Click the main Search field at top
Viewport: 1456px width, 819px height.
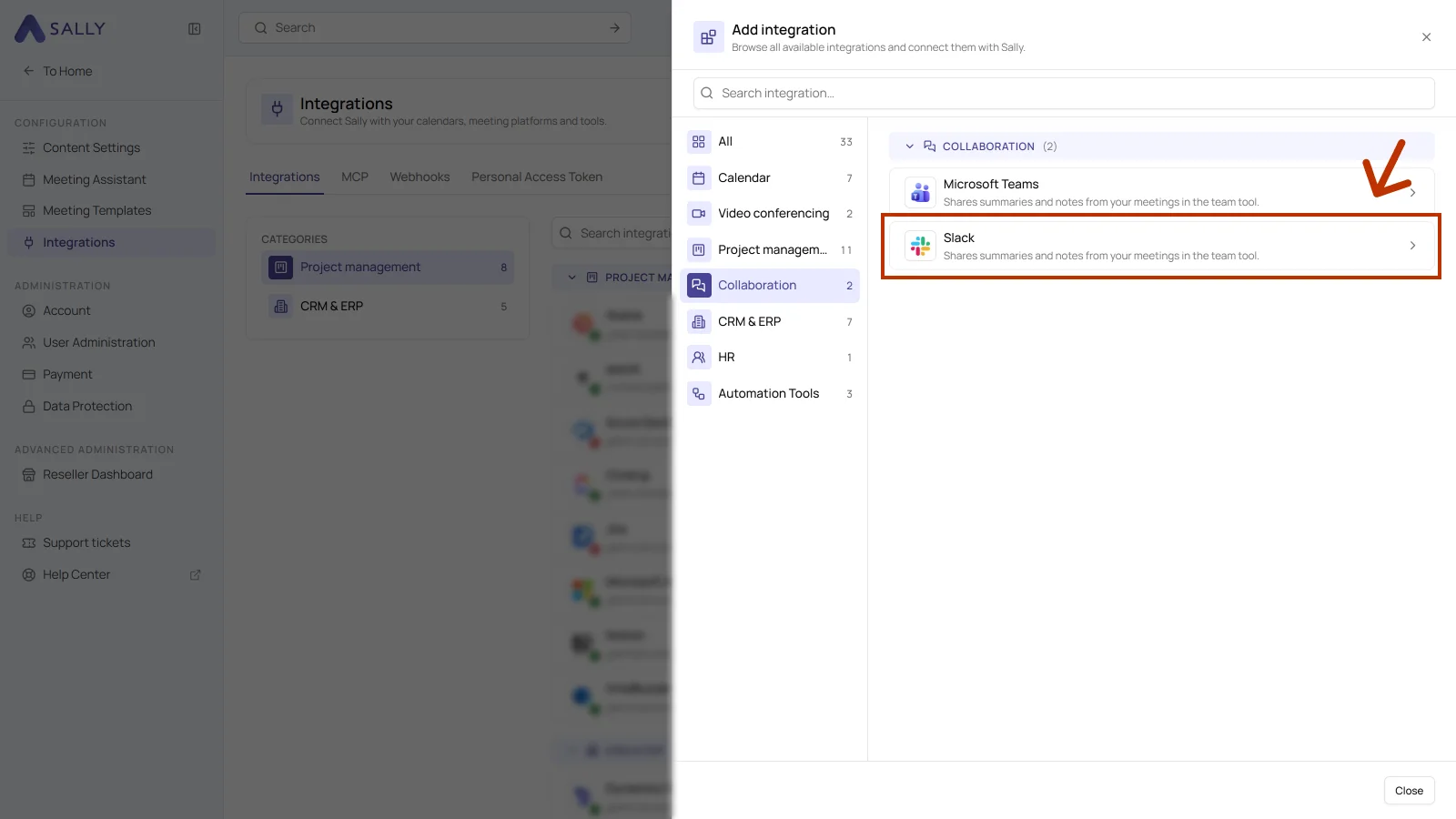(x=436, y=28)
